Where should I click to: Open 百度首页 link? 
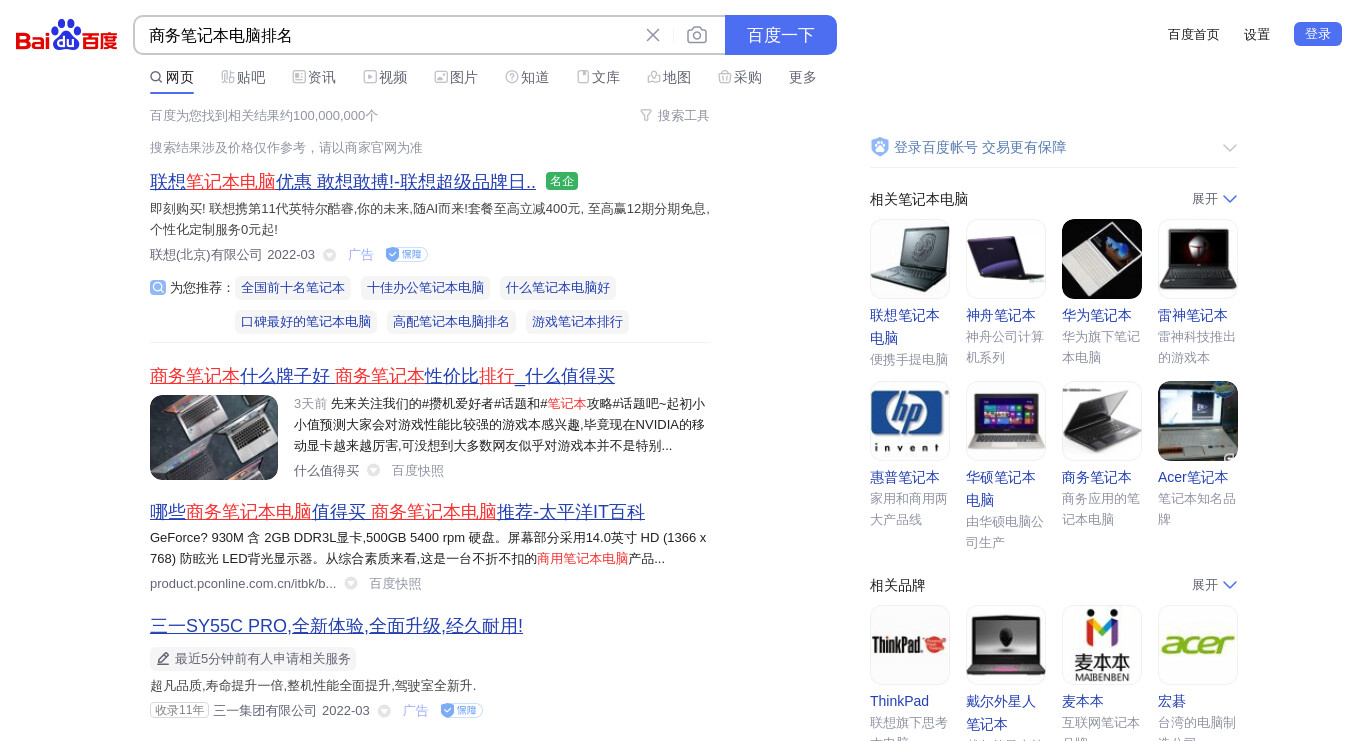[1194, 34]
